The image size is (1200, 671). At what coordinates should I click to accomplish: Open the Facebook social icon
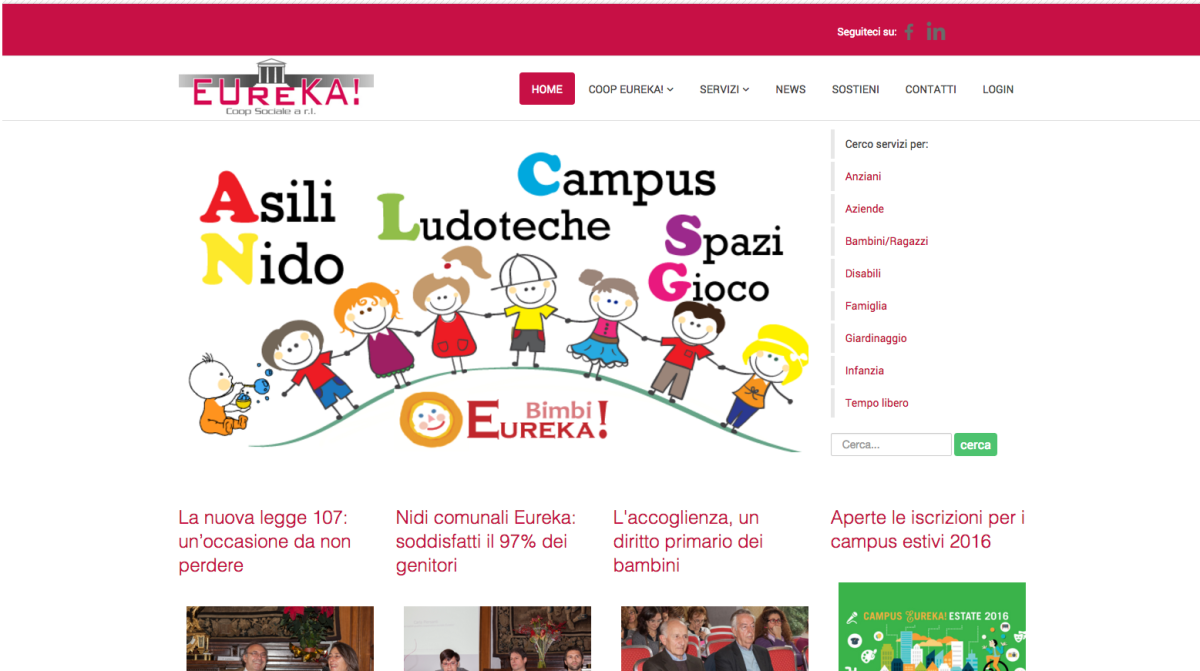click(909, 32)
